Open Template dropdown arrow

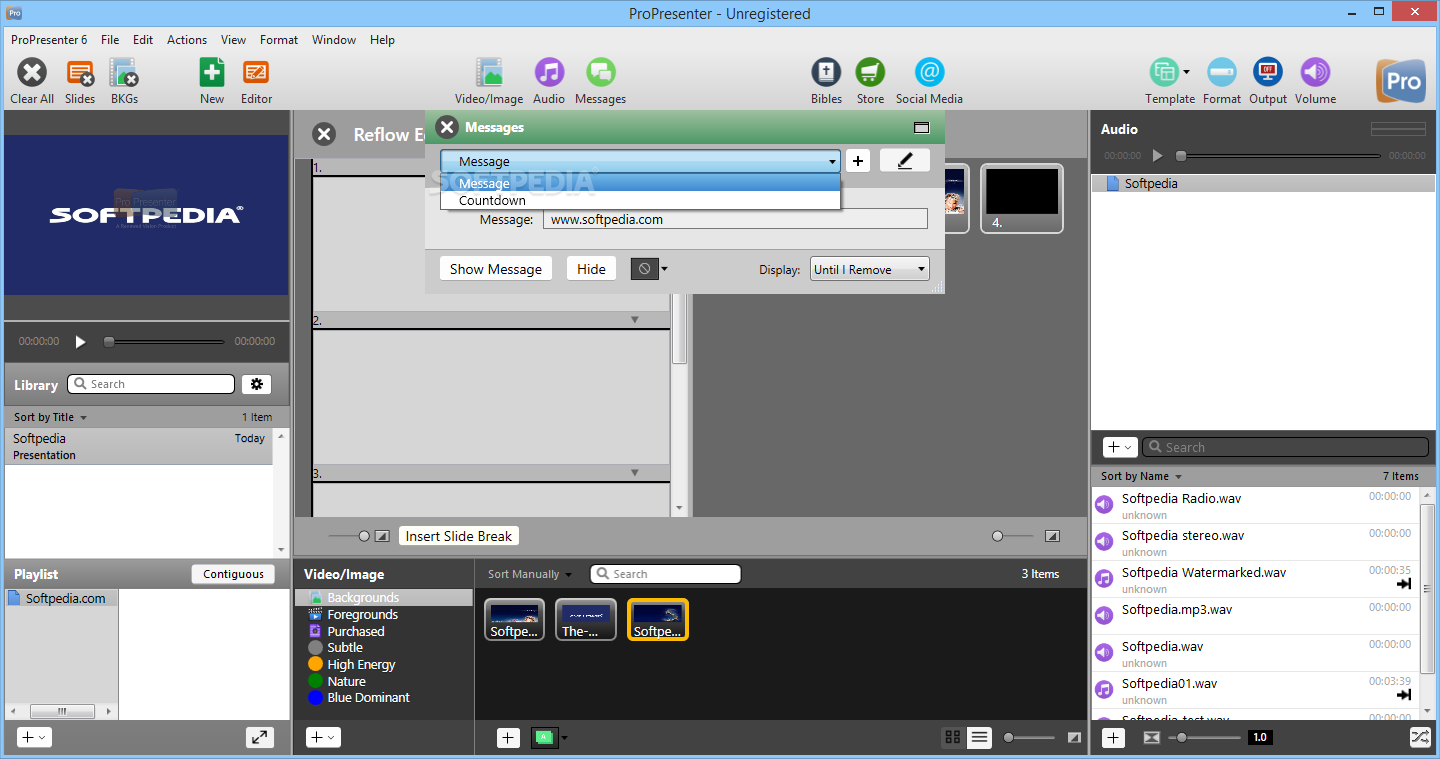[x=1187, y=72]
